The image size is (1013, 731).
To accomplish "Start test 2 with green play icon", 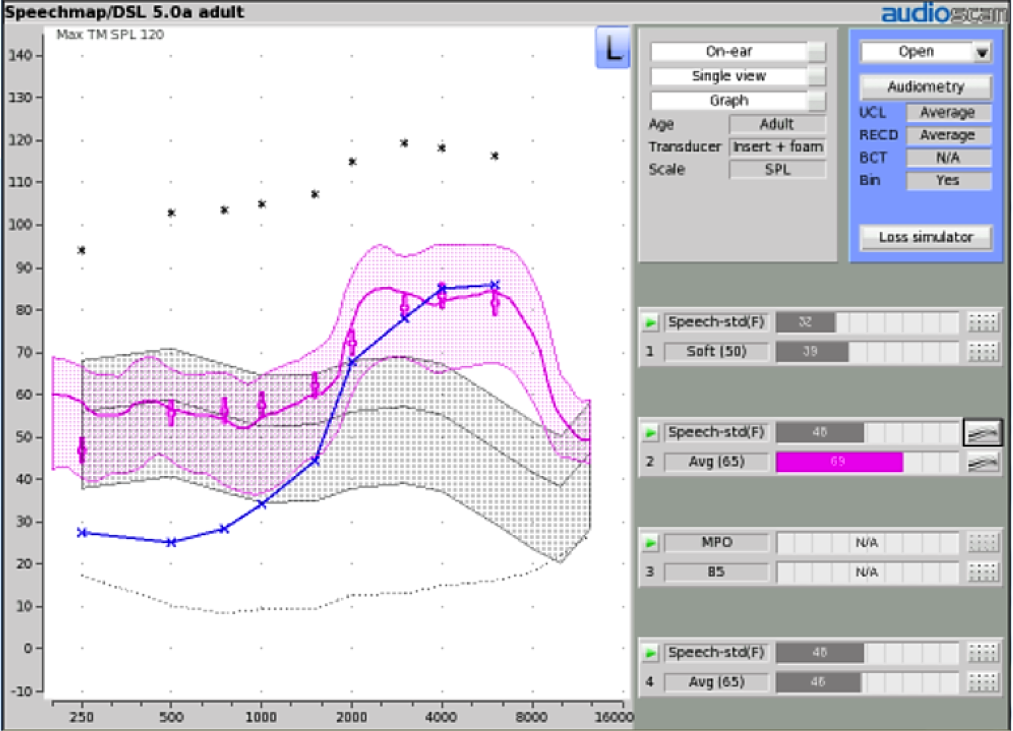I will coord(650,432).
